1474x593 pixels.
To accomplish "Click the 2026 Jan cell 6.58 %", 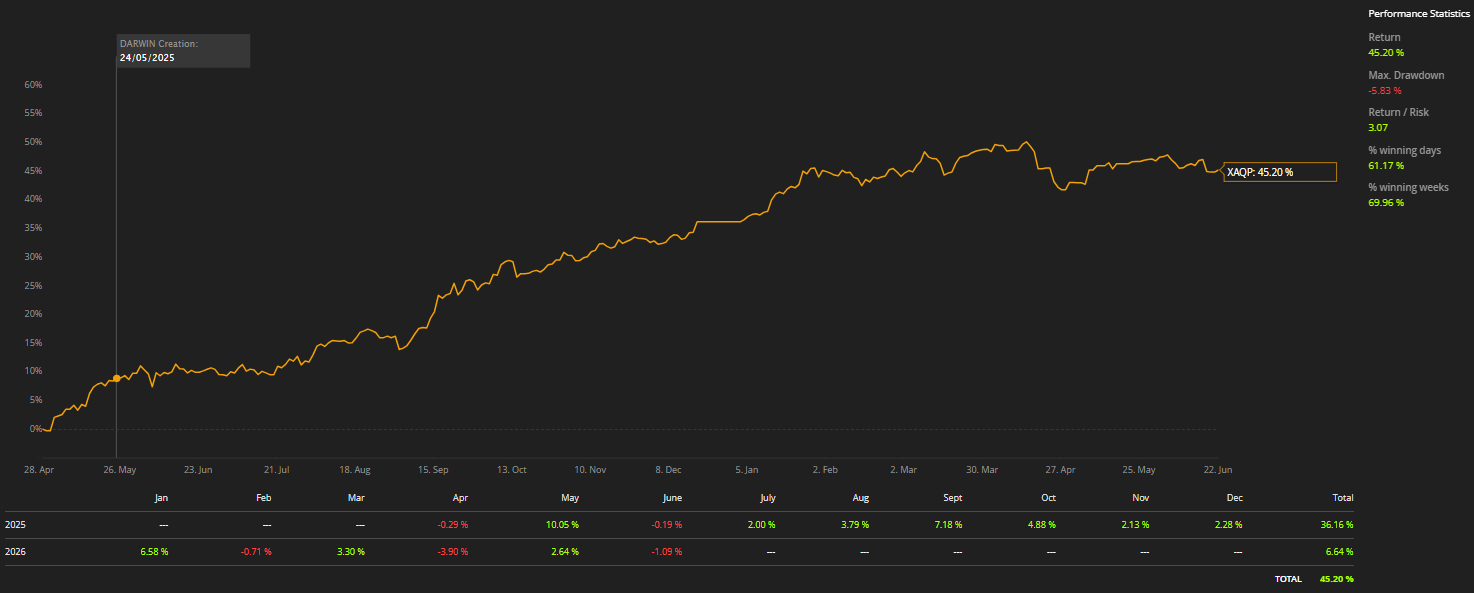I will click(x=152, y=551).
